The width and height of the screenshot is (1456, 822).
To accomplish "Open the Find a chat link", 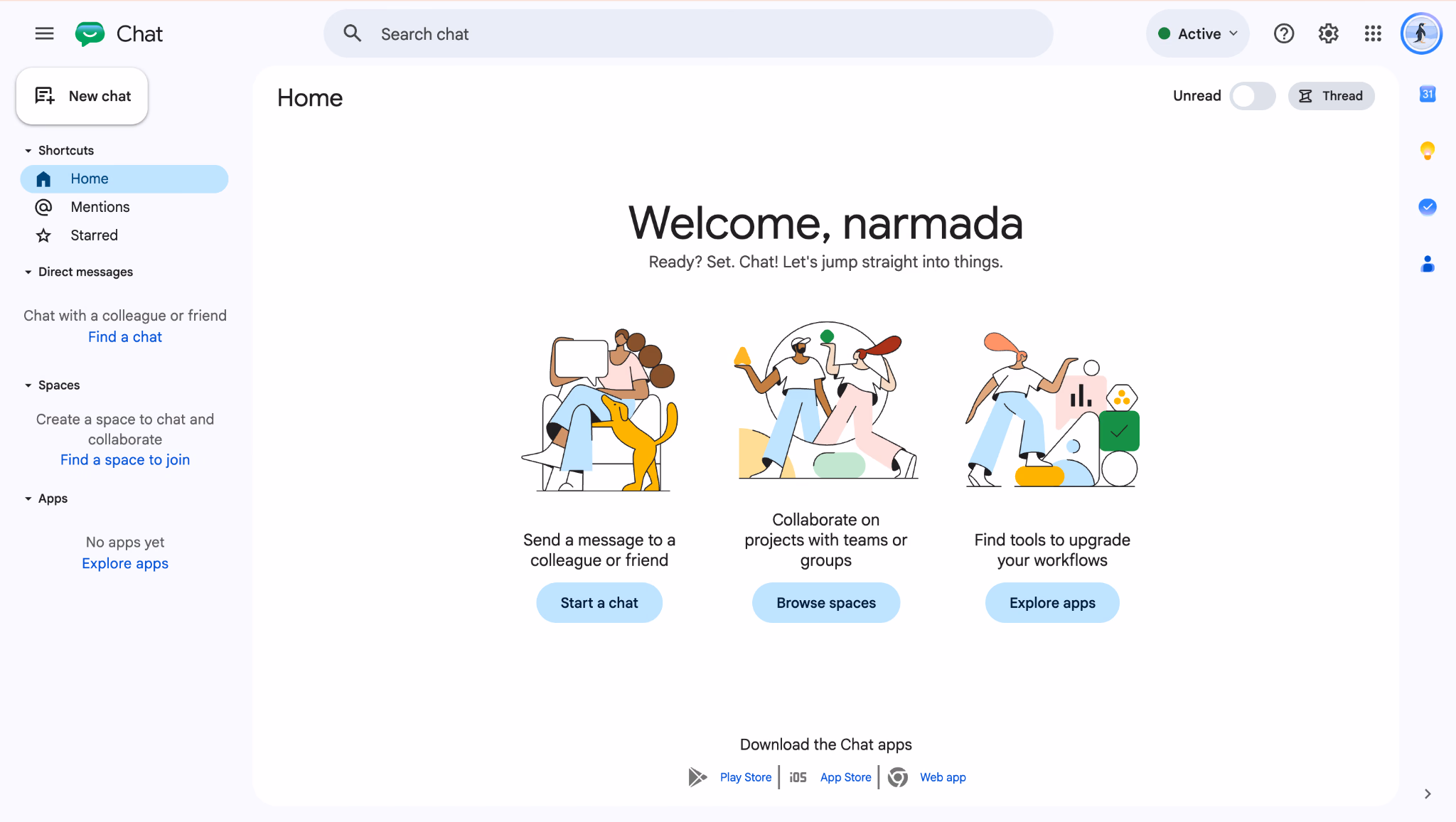I will click(125, 337).
